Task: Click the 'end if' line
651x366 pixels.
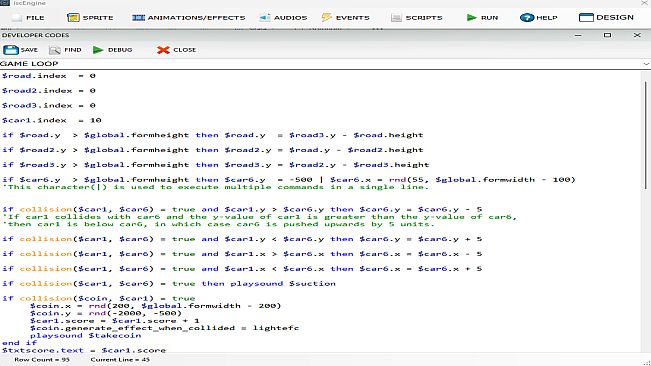Action: click(x=20, y=343)
